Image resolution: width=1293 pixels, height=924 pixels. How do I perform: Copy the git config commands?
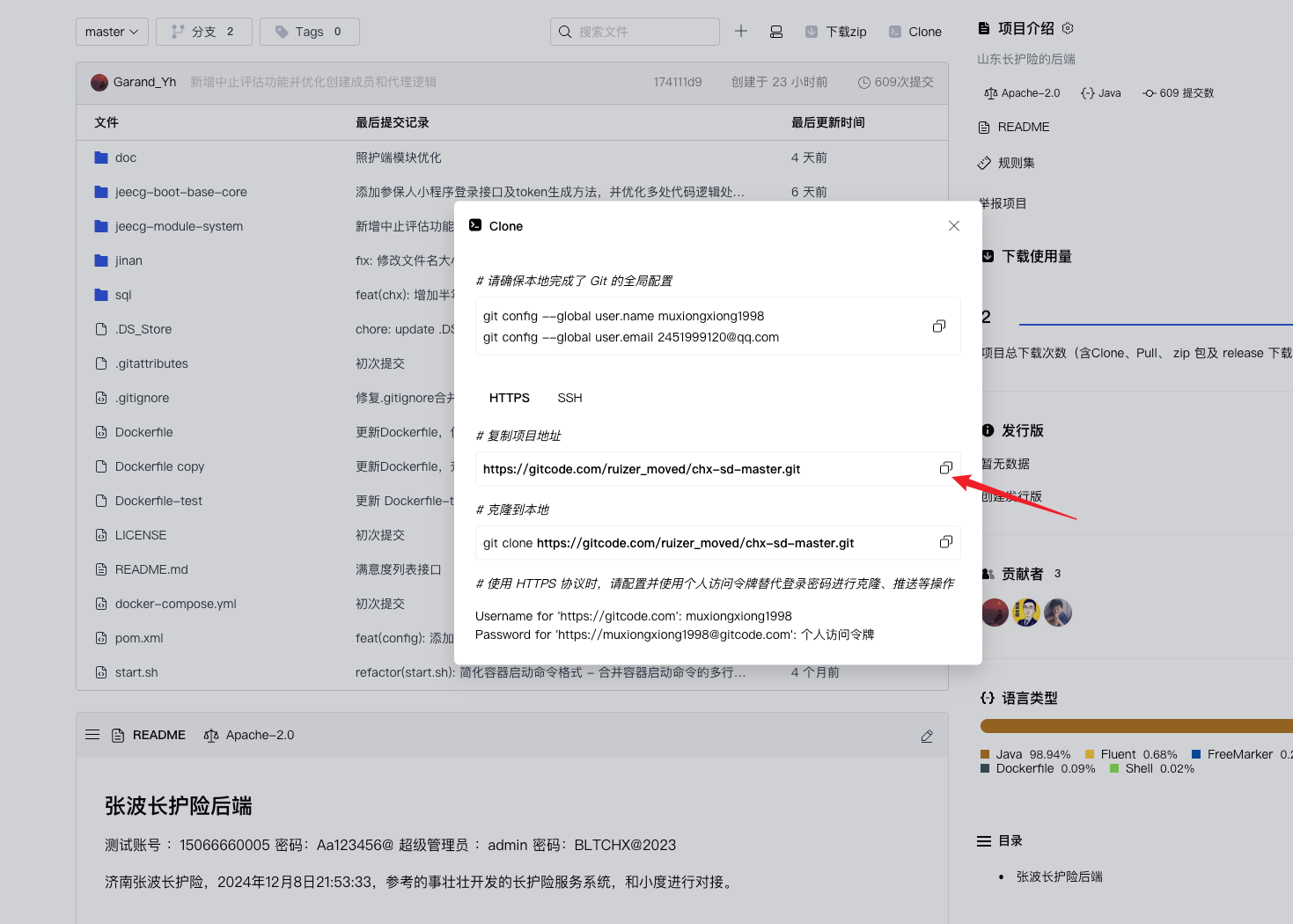click(938, 326)
